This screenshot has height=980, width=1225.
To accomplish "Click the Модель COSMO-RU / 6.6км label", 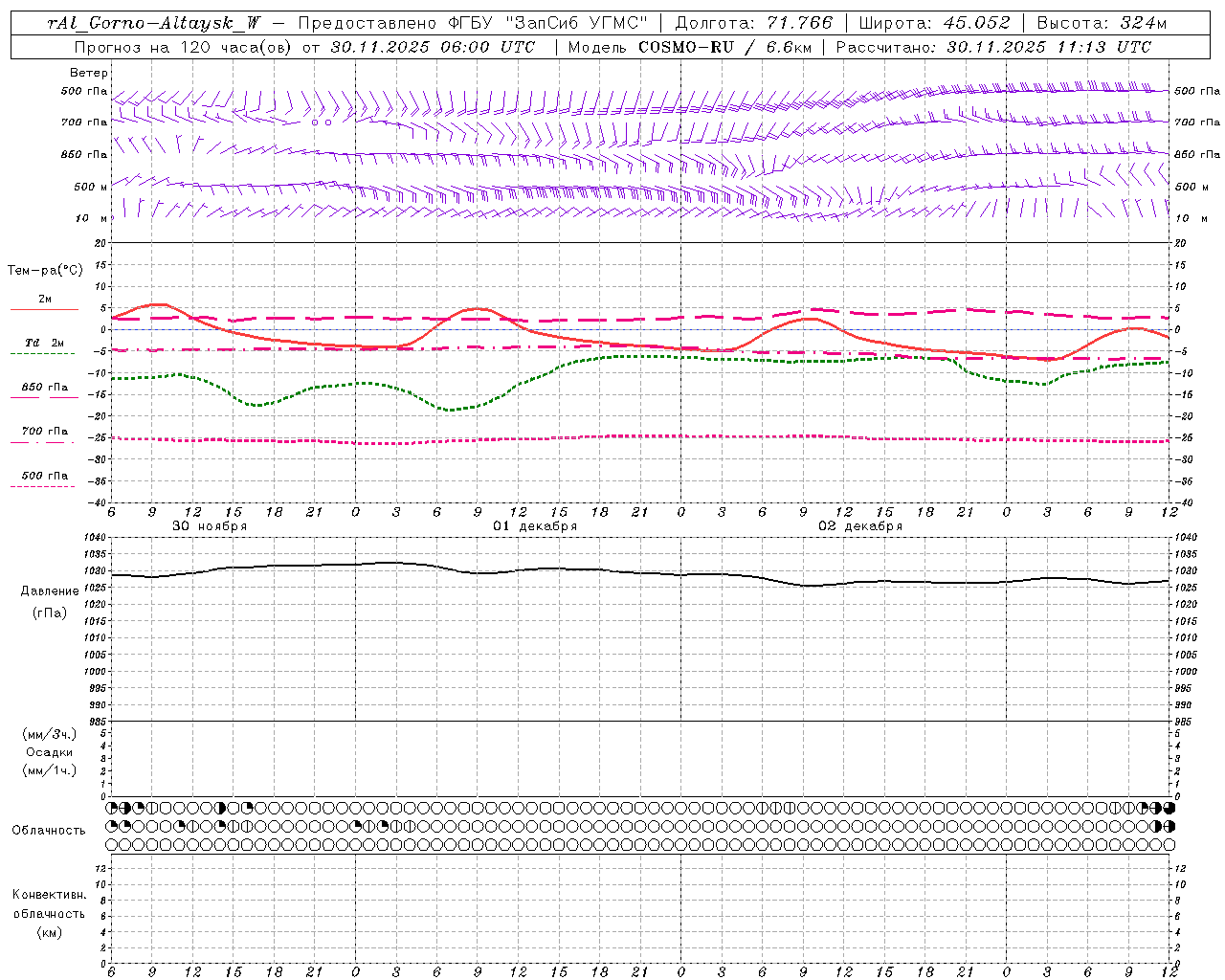I will 689,47.
